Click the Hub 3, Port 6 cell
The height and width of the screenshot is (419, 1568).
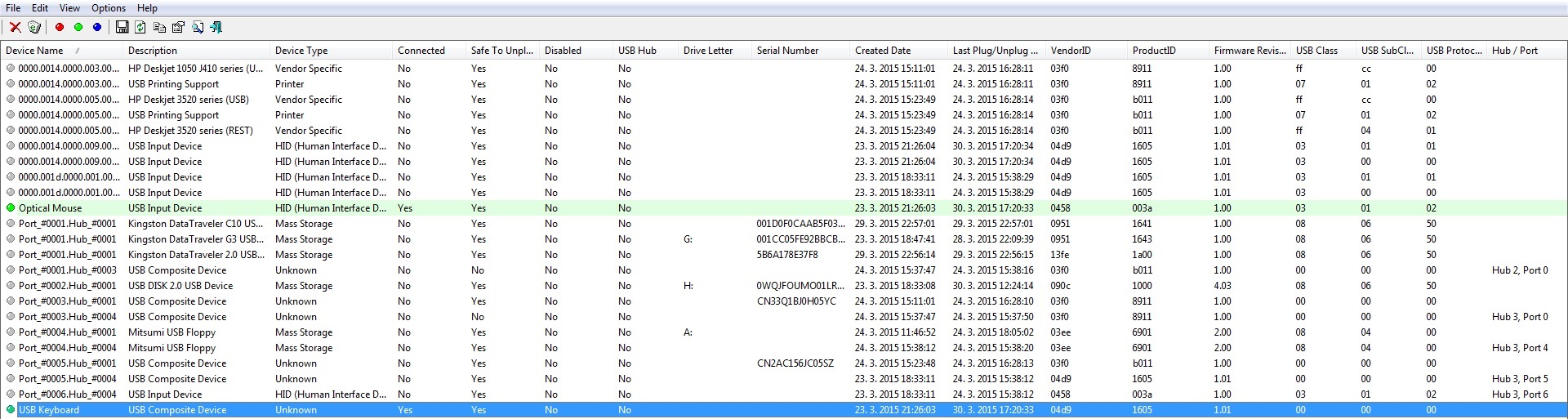(x=1520, y=394)
